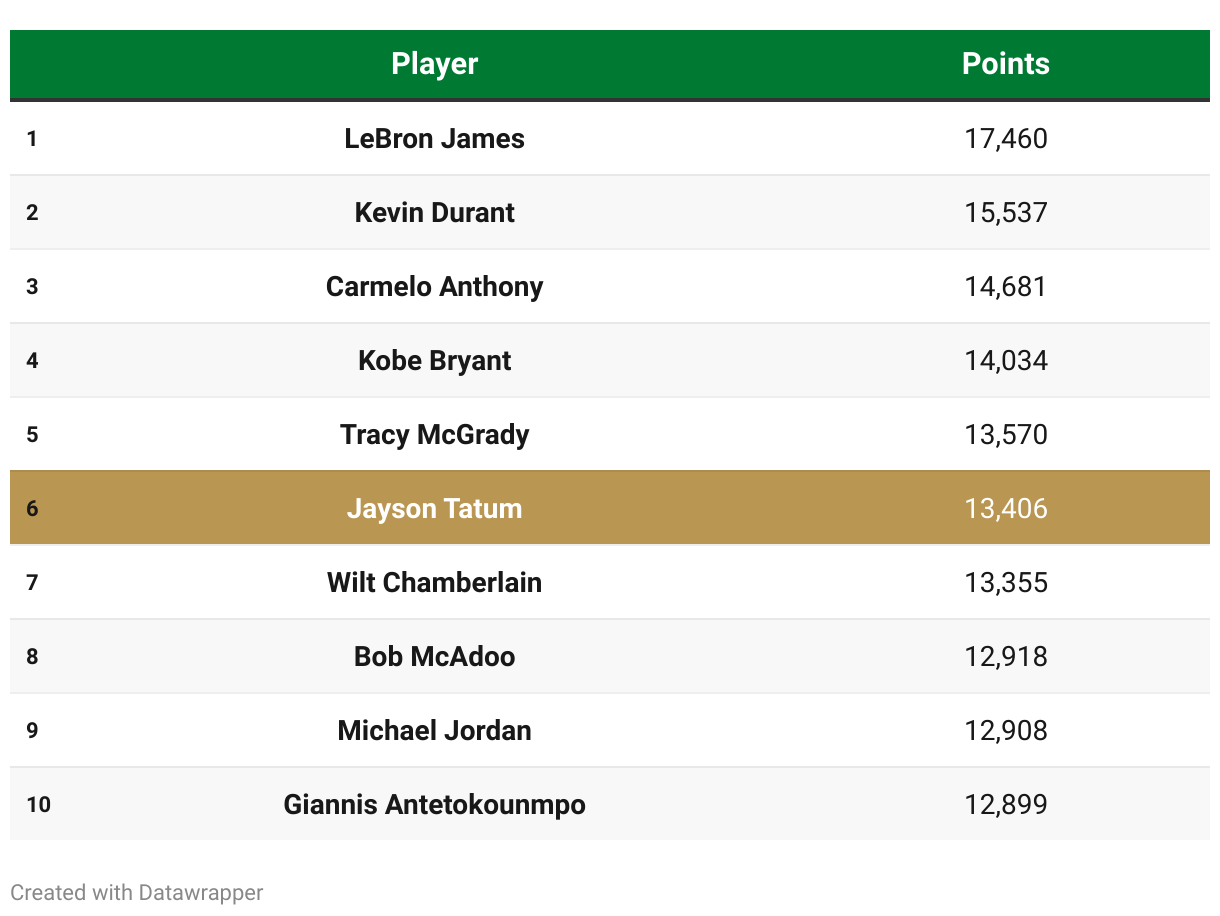Click the Player column header
The image size is (1220, 916).
[434, 64]
